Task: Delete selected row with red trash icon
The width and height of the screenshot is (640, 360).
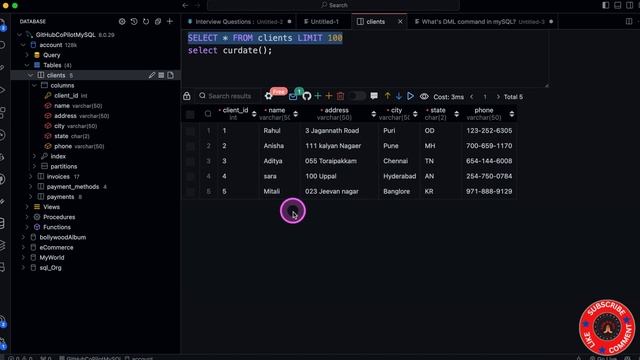Action: click(x=340, y=96)
